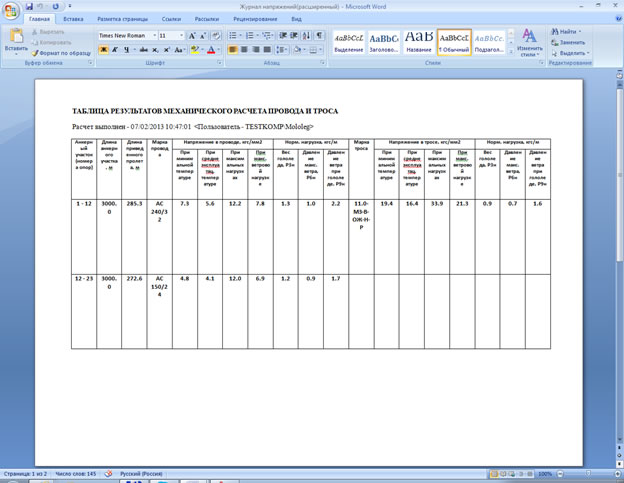Open Word help question mark
The width and height of the screenshot is (624, 483).
click(619, 18)
